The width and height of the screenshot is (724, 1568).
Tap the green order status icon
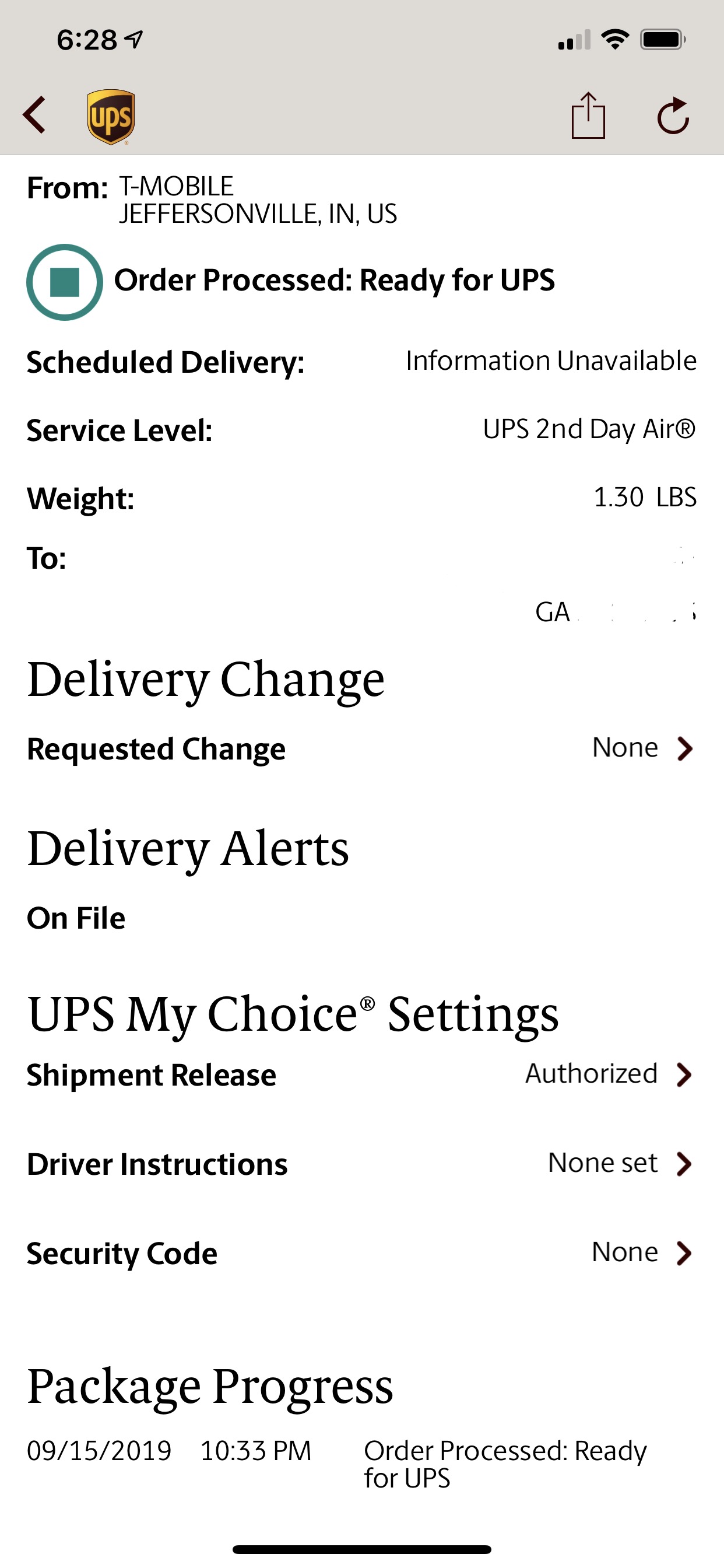pos(65,282)
